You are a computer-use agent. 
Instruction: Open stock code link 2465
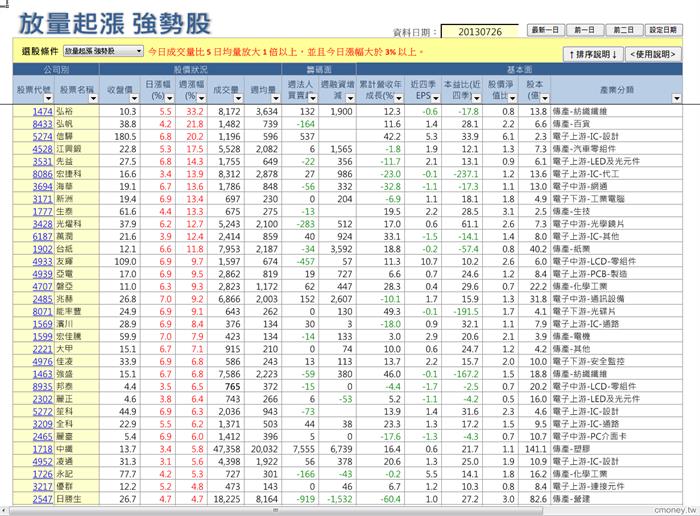pyautogui.click(x=42, y=437)
